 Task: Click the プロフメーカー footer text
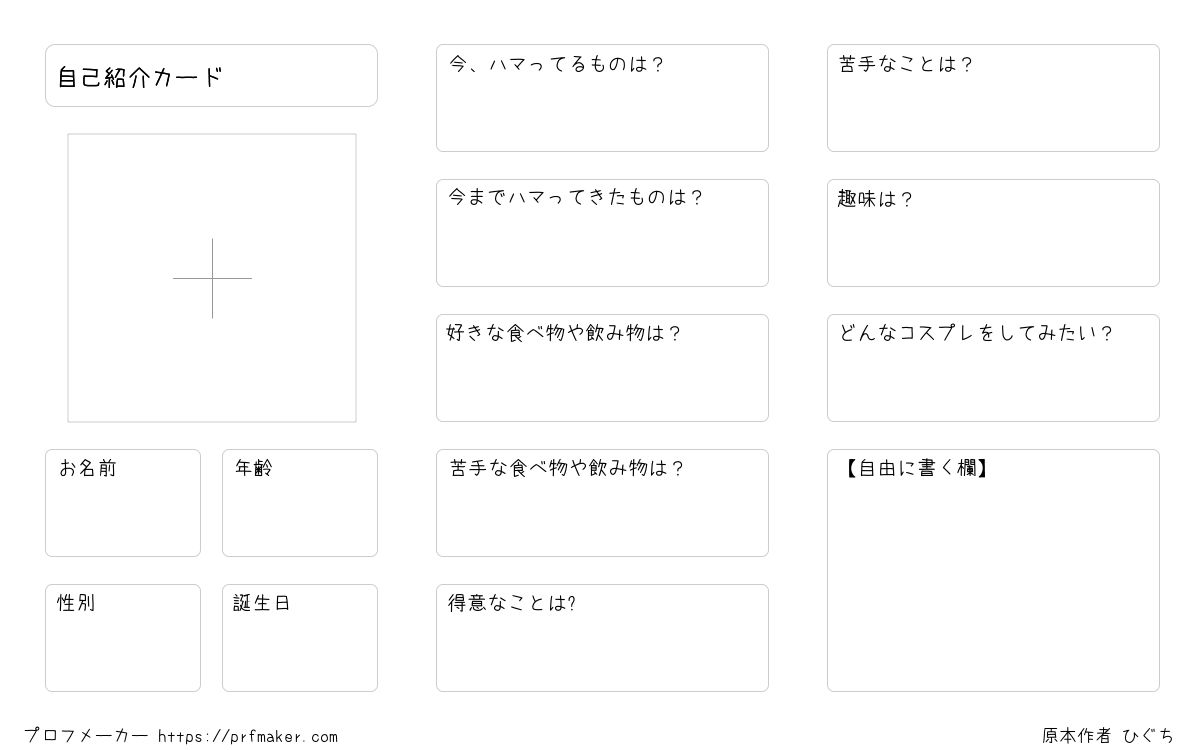pyautogui.click(x=87, y=736)
